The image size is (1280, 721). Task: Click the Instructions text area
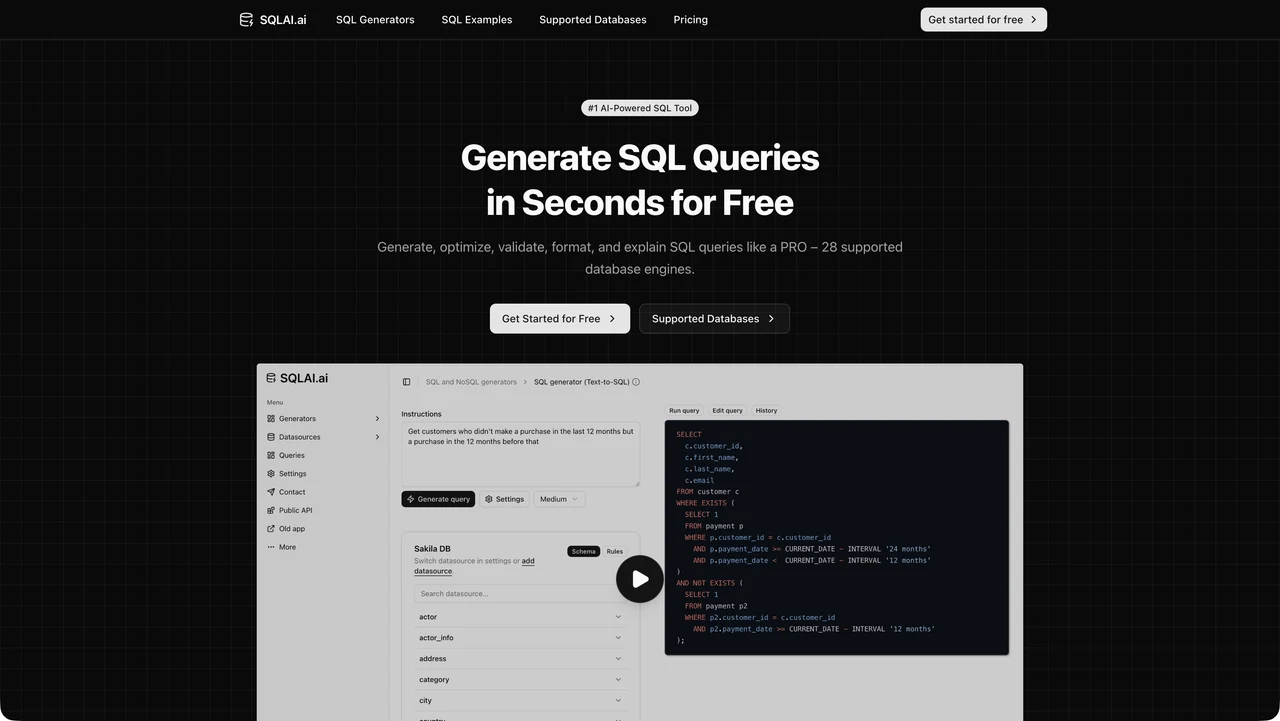click(520, 454)
